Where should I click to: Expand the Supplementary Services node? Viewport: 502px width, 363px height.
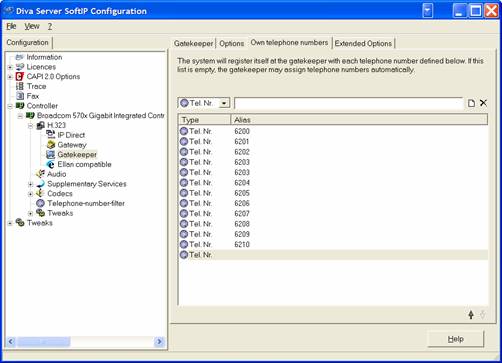31,184
